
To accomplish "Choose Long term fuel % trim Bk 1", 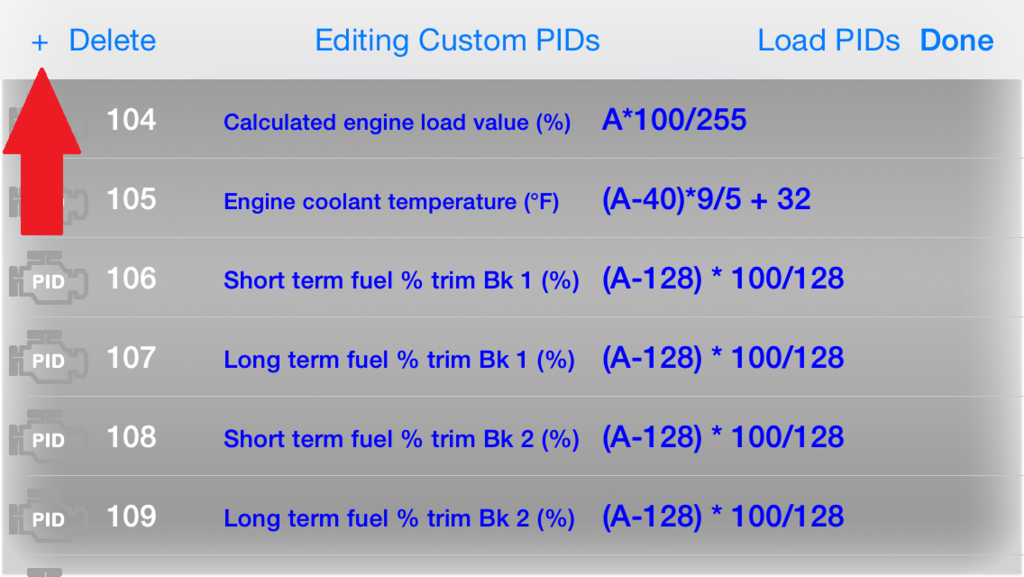I will (399, 360).
